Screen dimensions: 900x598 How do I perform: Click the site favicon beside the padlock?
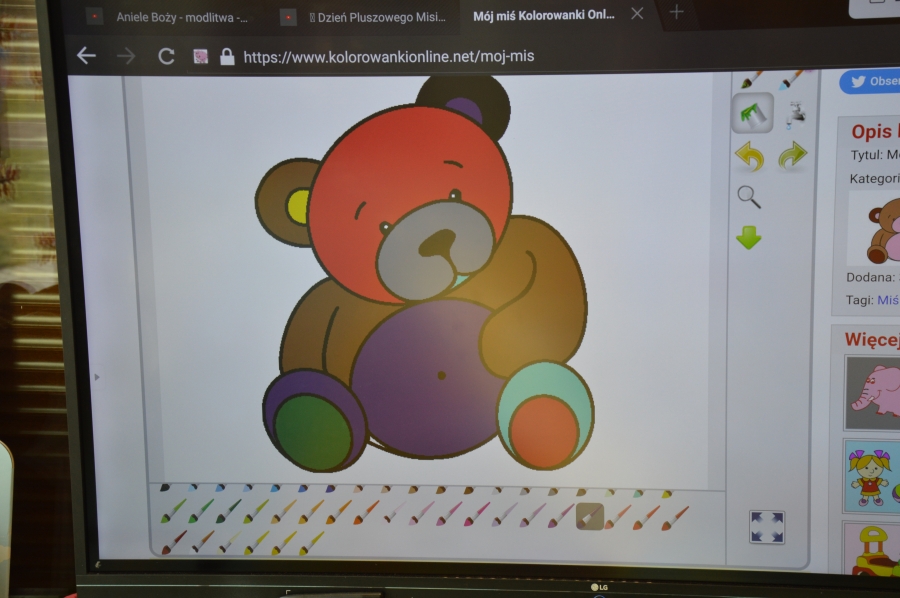click(200, 56)
